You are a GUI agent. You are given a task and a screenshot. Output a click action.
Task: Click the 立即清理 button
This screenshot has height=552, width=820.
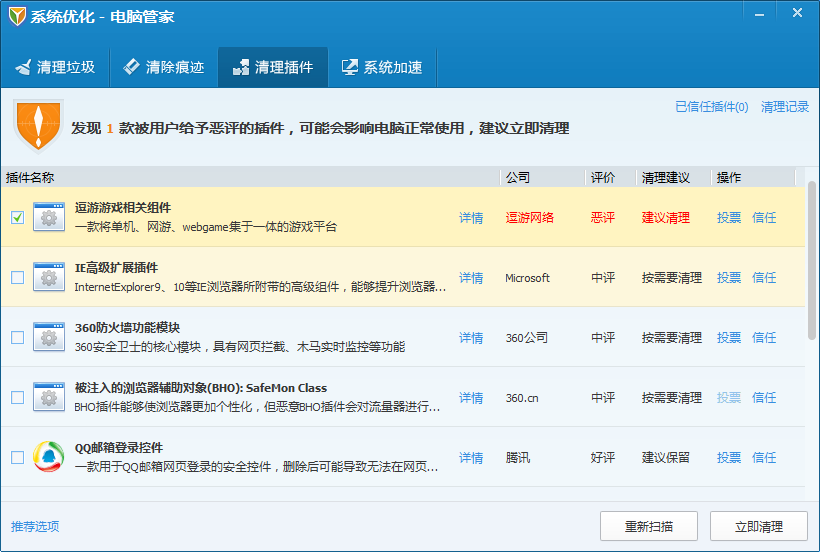[x=759, y=526]
